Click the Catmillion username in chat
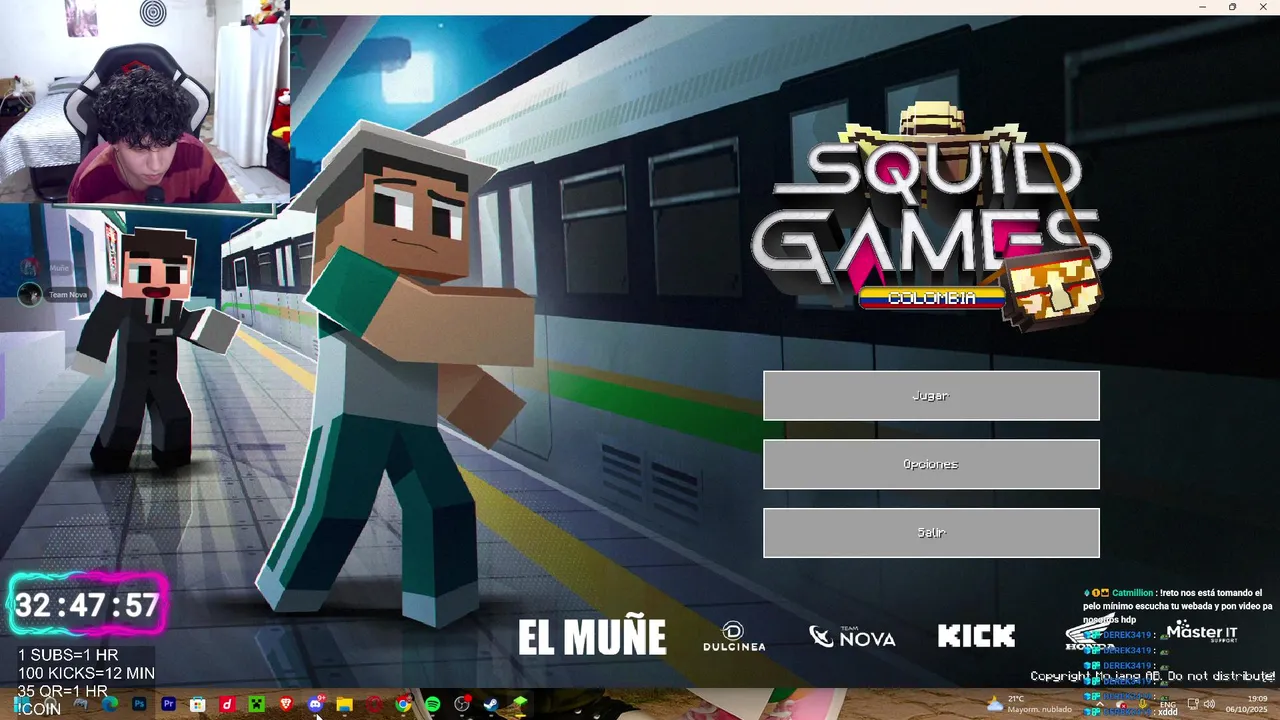Viewport: 1280px width, 720px height. (x=1134, y=593)
